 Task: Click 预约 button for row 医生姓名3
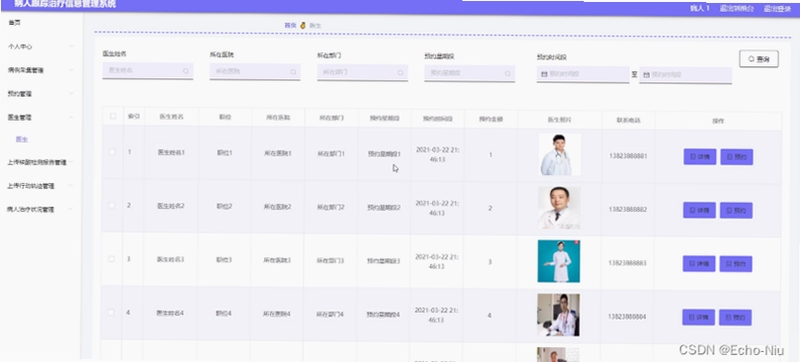coord(735,264)
